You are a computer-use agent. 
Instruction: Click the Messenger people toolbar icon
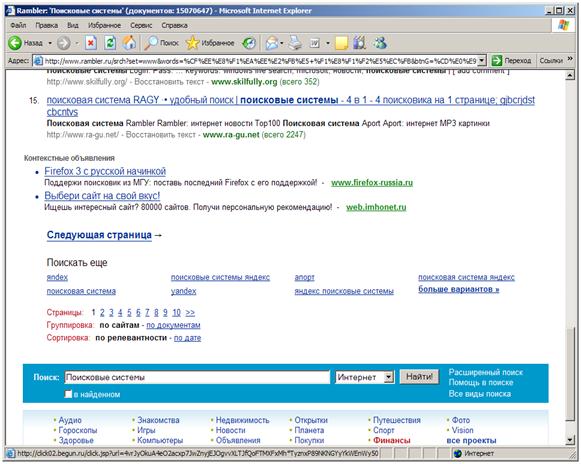click(x=380, y=43)
